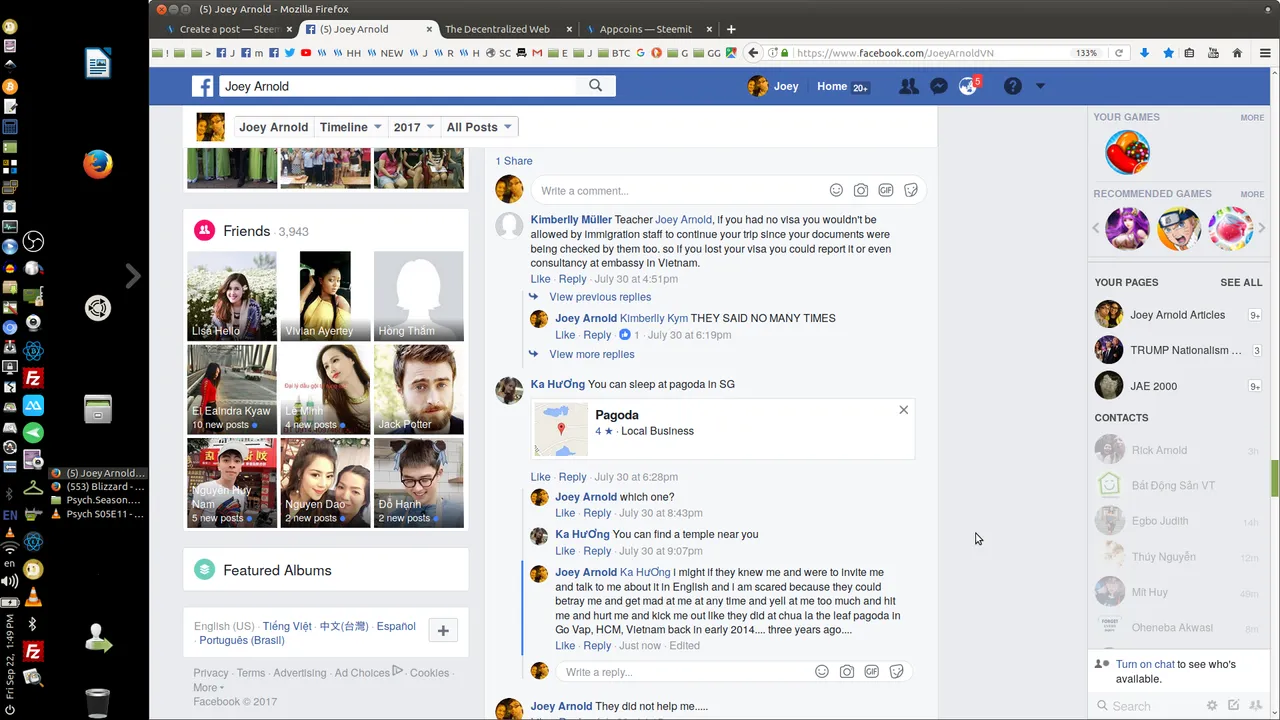Click the Facebook search box

pos(398,86)
